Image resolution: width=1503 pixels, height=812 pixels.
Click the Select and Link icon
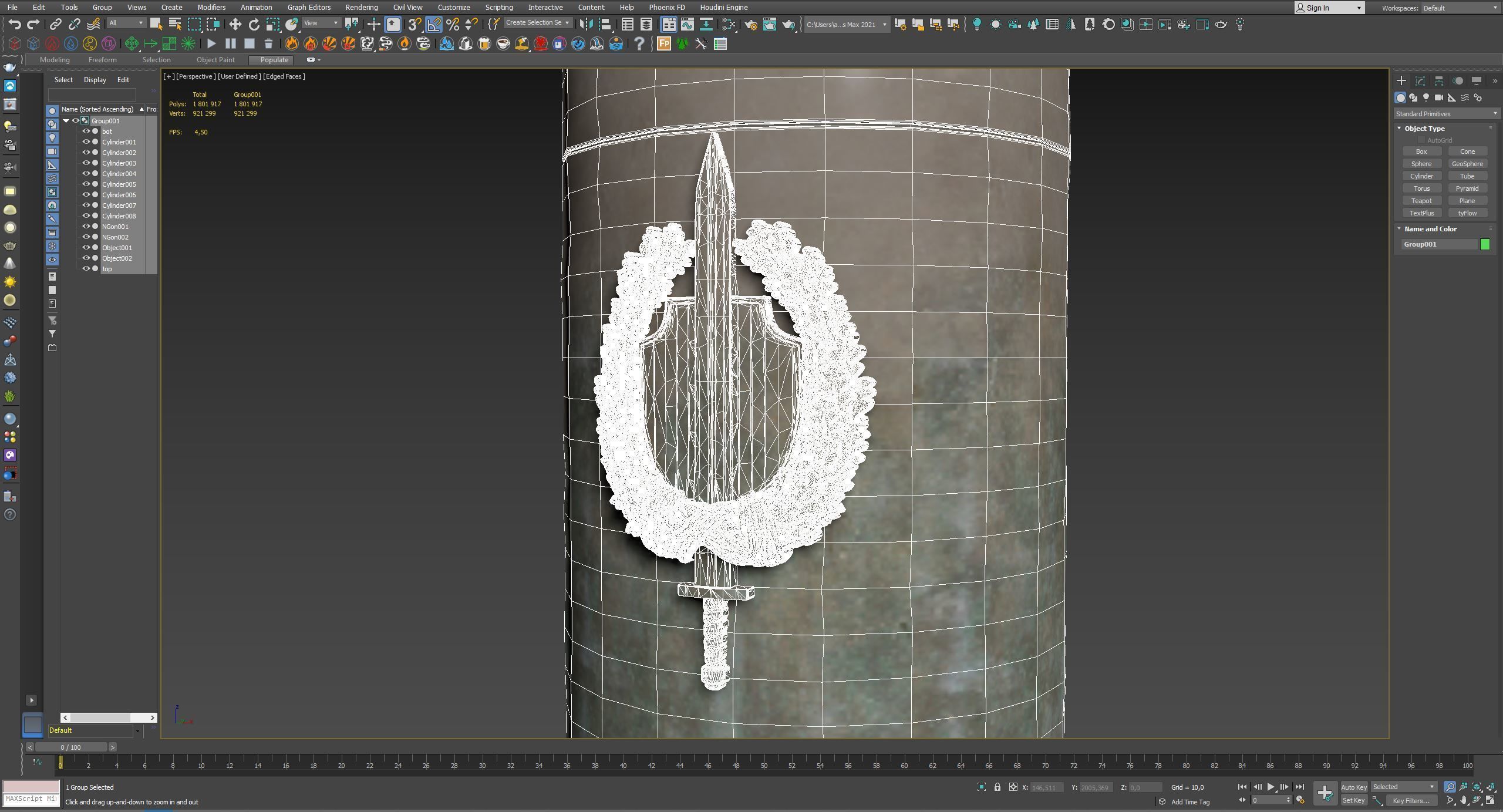[55, 24]
